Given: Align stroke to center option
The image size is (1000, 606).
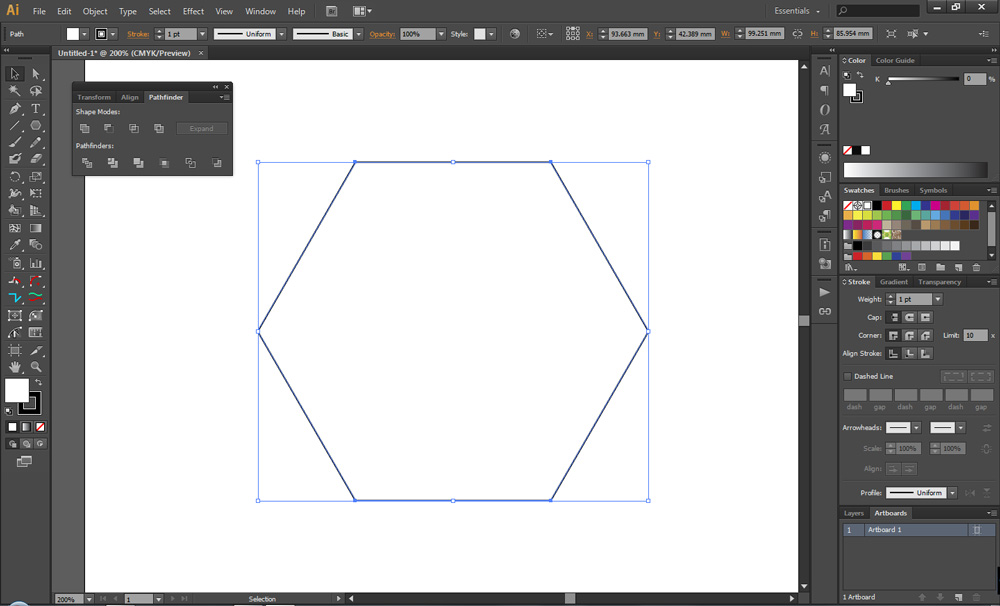Looking at the screenshot, I should 893,353.
